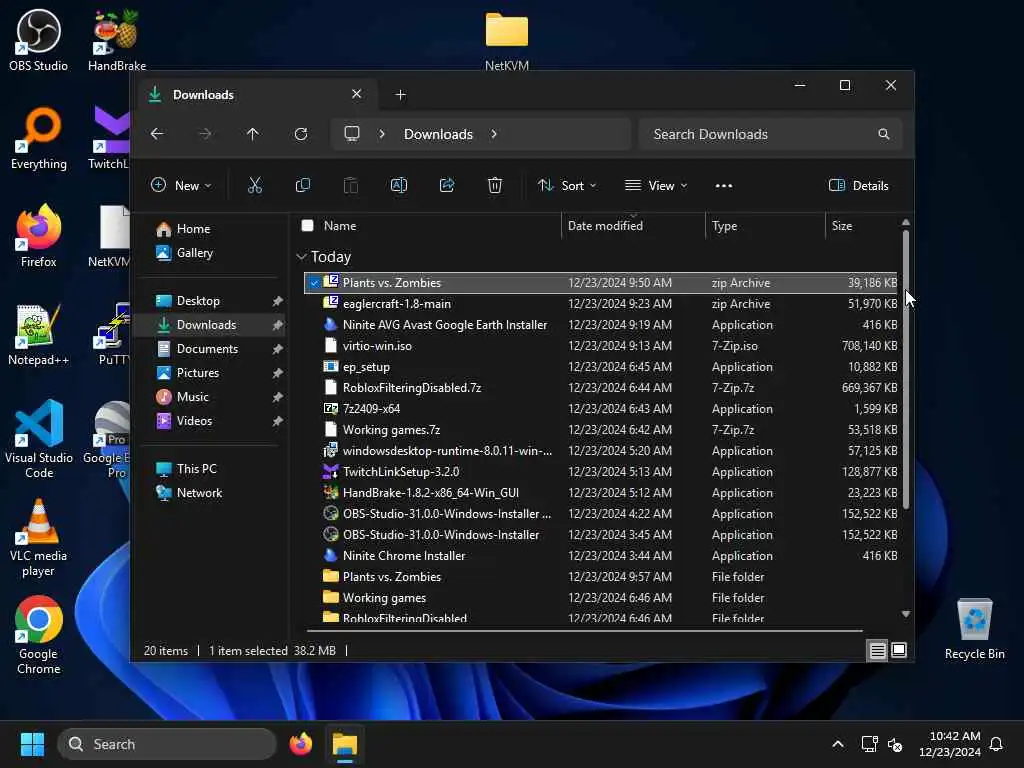Open the notifications bell in system tray
The height and width of the screenshot is (768, 1024).
coord(996,744)
